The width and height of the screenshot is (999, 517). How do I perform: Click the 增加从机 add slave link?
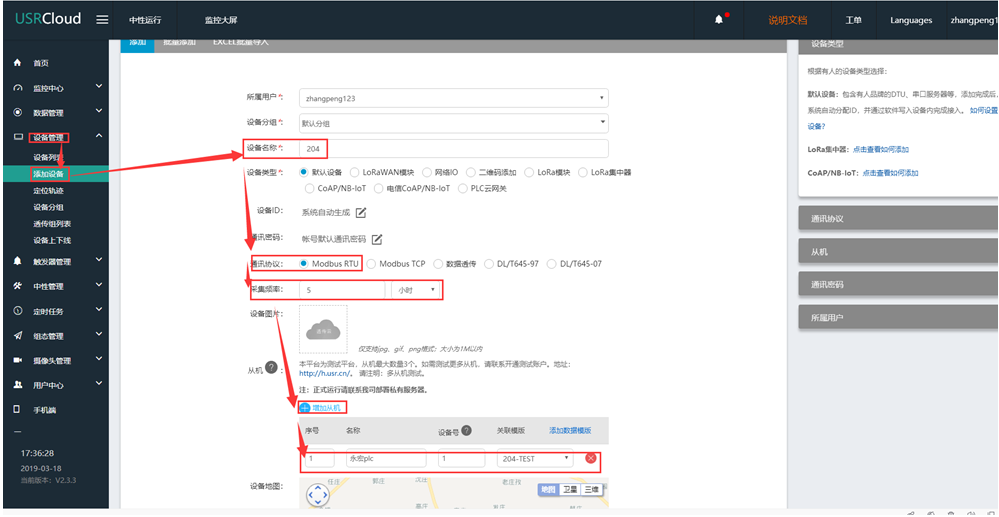[321, 408]
